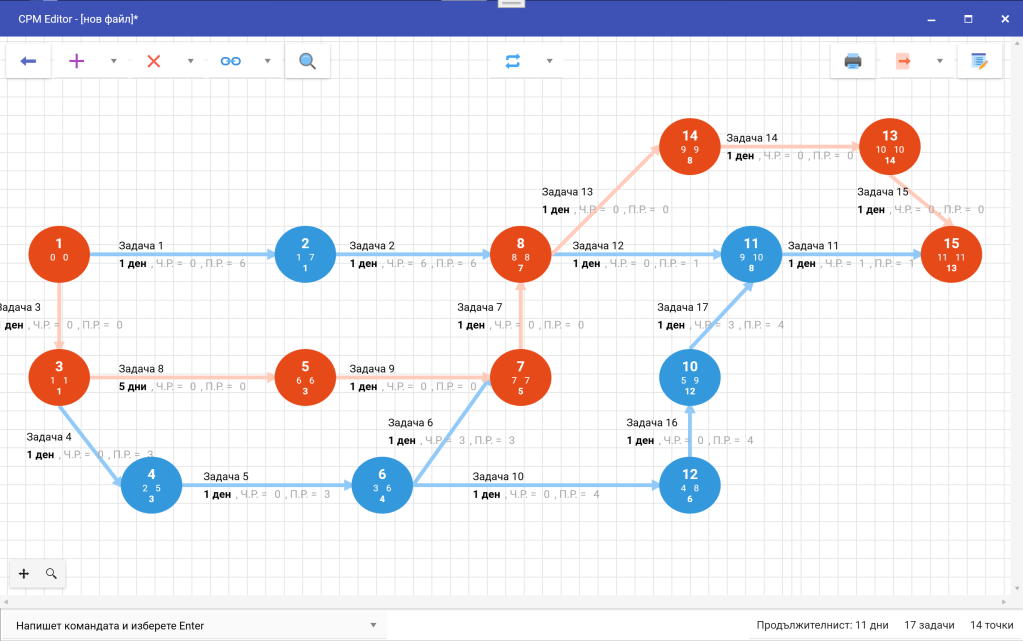Select blue node 10 in the diagram
The width and height of the screenshot is (1023, 641).
pyautogui.click(x=690, y=377)
